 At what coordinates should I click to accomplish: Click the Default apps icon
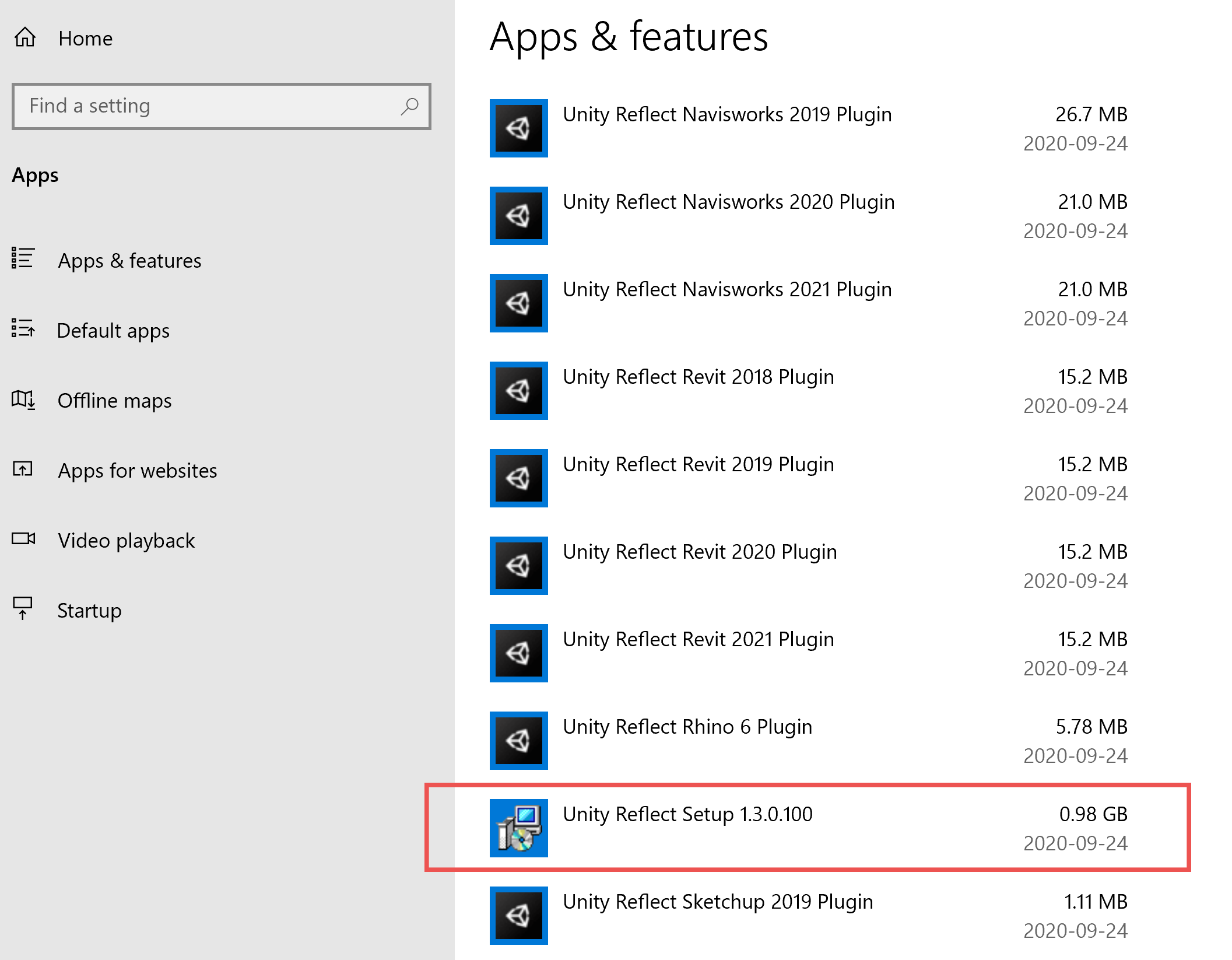point(23,328)
